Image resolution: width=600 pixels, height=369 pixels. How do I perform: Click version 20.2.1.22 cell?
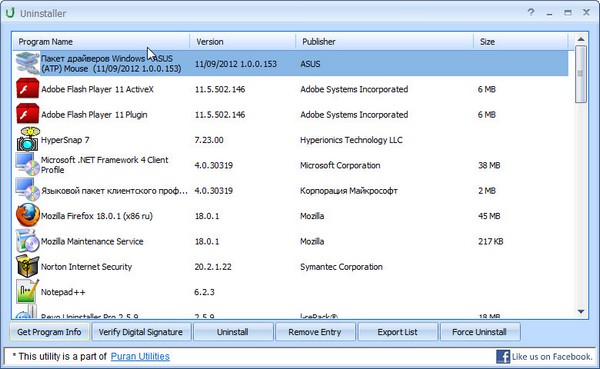tap(213, 266)
